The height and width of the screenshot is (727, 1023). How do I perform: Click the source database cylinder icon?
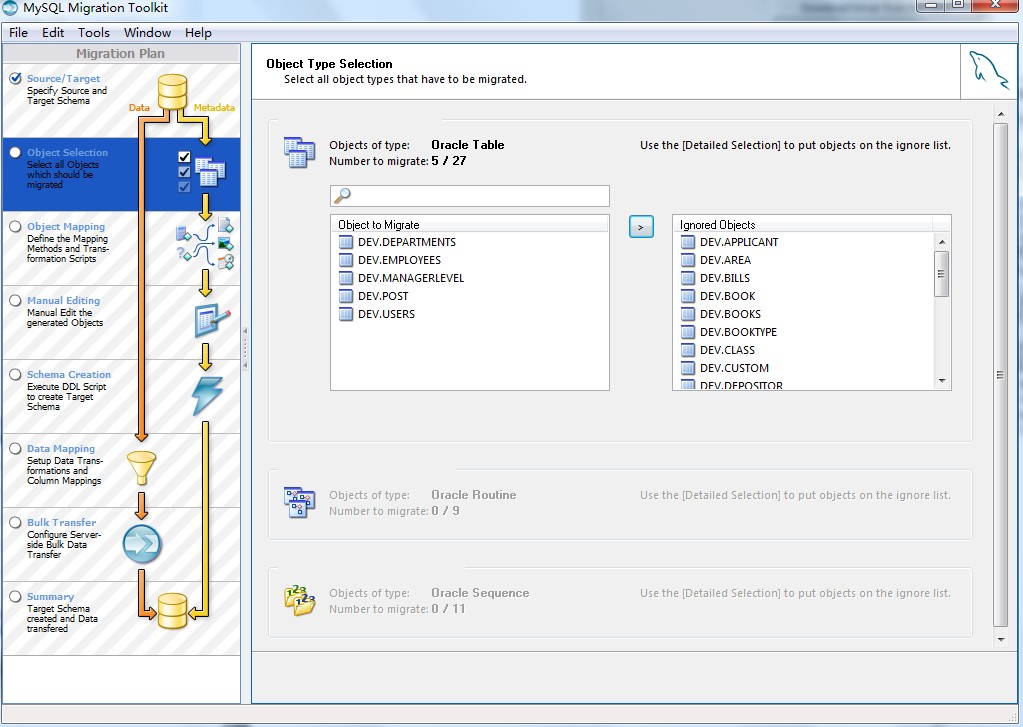tap(172, 92)
